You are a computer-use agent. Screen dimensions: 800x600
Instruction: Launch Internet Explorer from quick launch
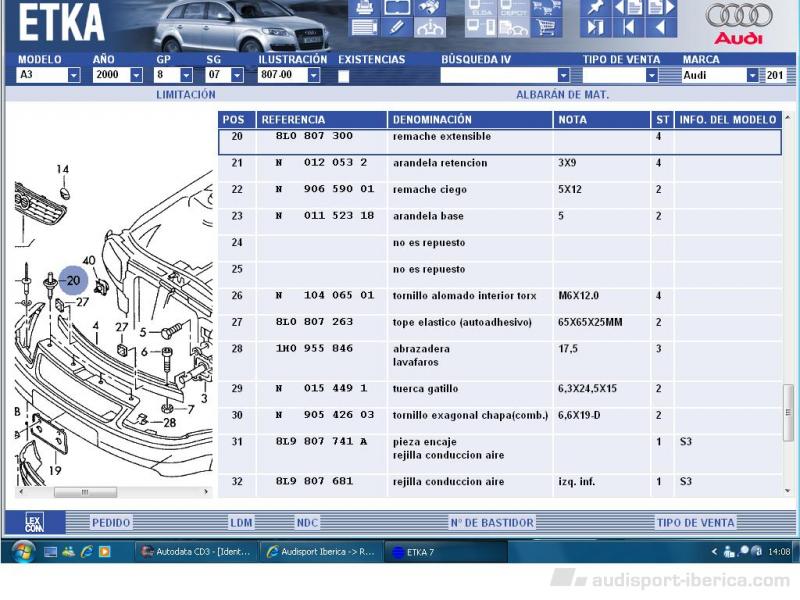[87, 552]
